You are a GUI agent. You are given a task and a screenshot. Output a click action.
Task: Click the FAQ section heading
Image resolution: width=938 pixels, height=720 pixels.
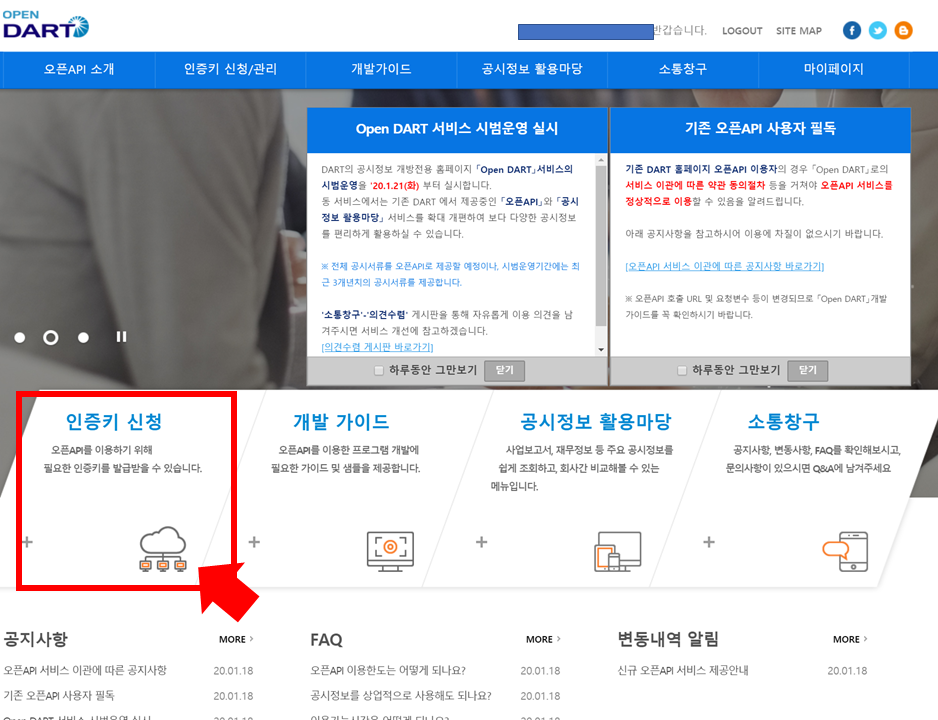(x=326, y=640)
